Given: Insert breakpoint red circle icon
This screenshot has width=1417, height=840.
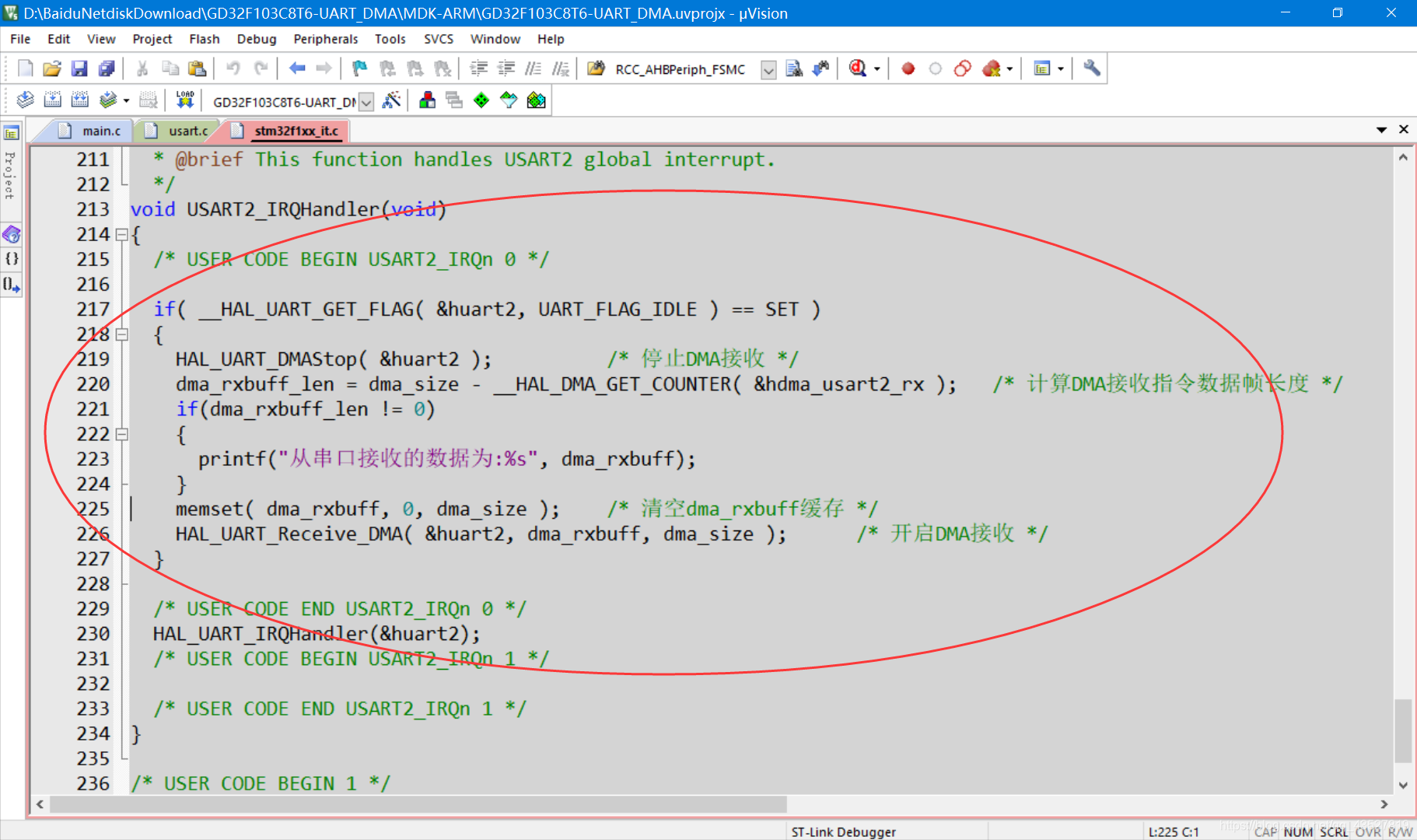Looking at the screenshot, I should pos(908,68).
